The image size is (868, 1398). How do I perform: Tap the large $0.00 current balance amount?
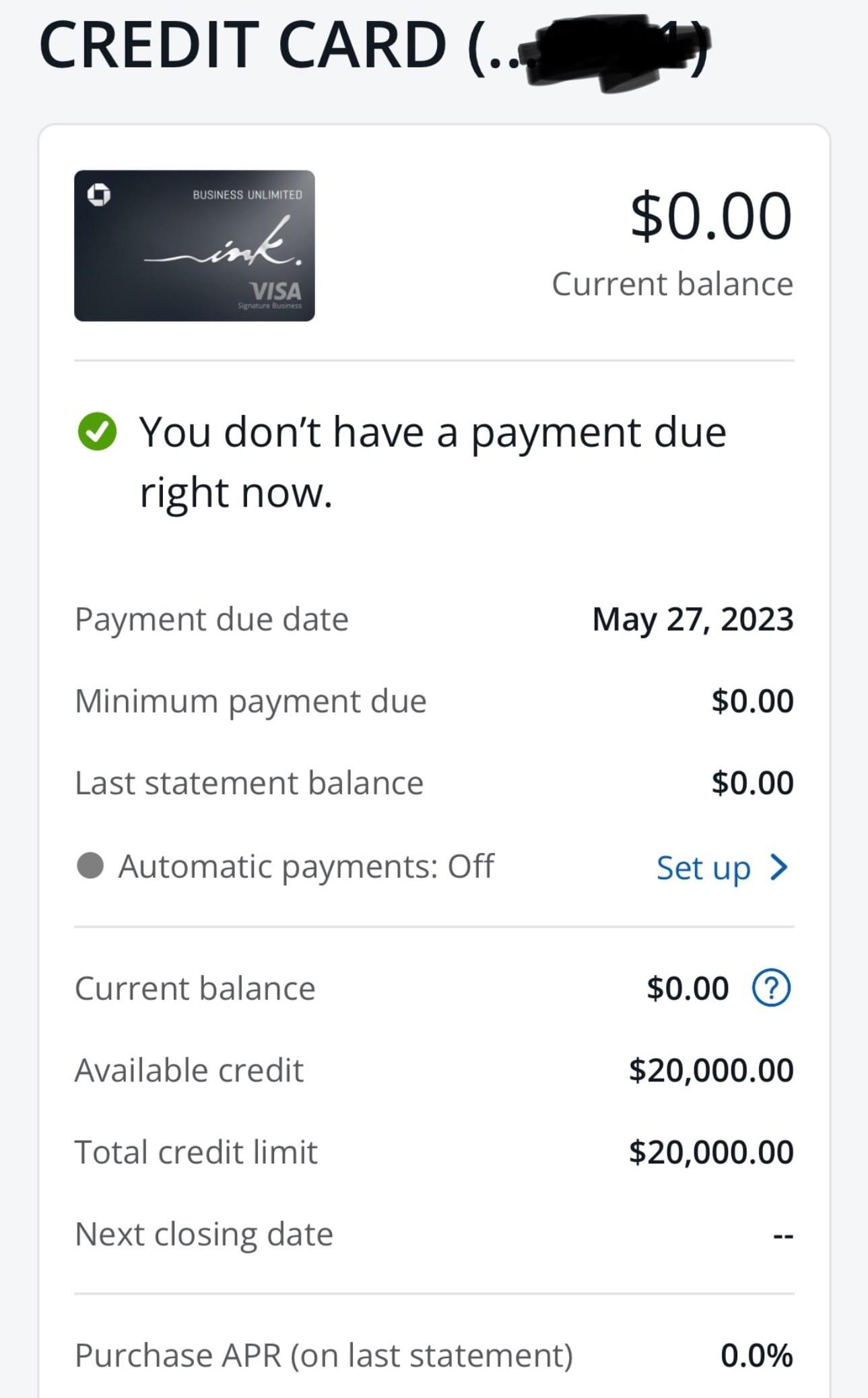pos(710,216)
